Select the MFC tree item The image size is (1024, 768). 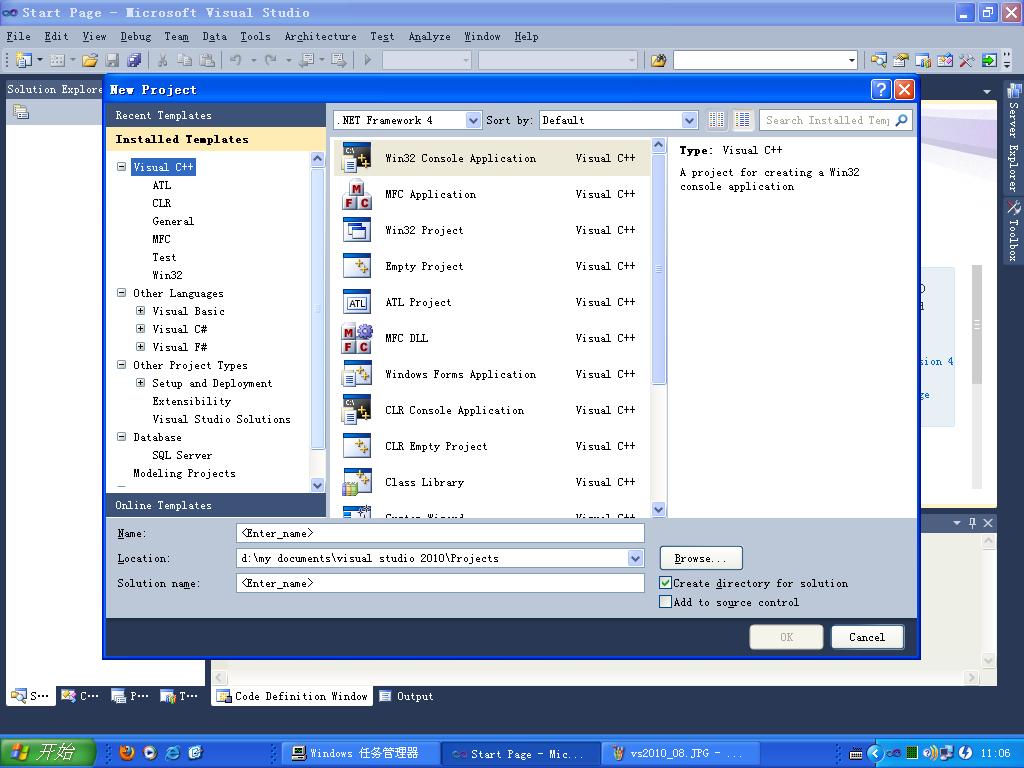tap(161, 239)
